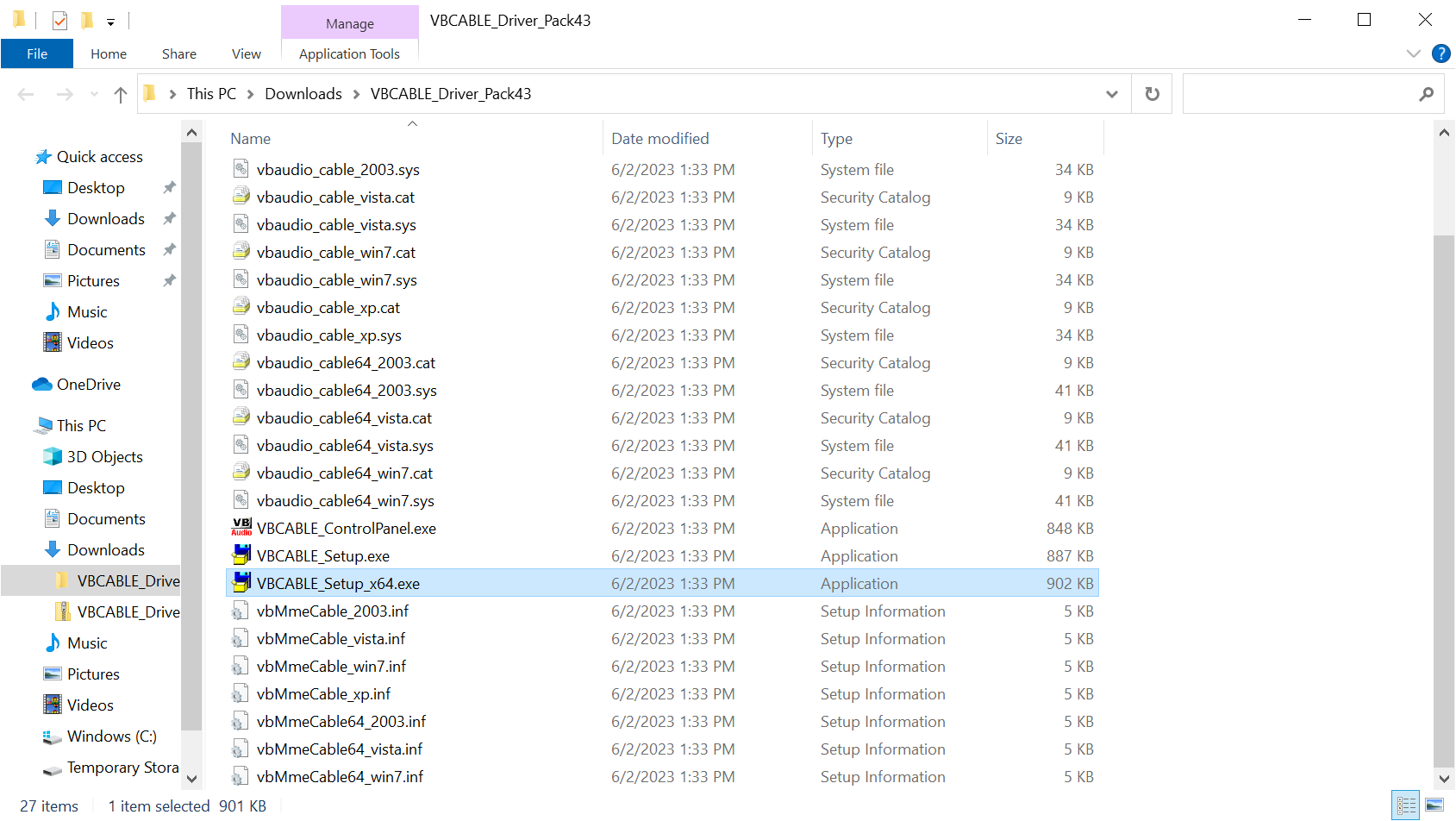Open the address bar history dropdown
Screen dimensions: 1456x821
point(1112,94)
